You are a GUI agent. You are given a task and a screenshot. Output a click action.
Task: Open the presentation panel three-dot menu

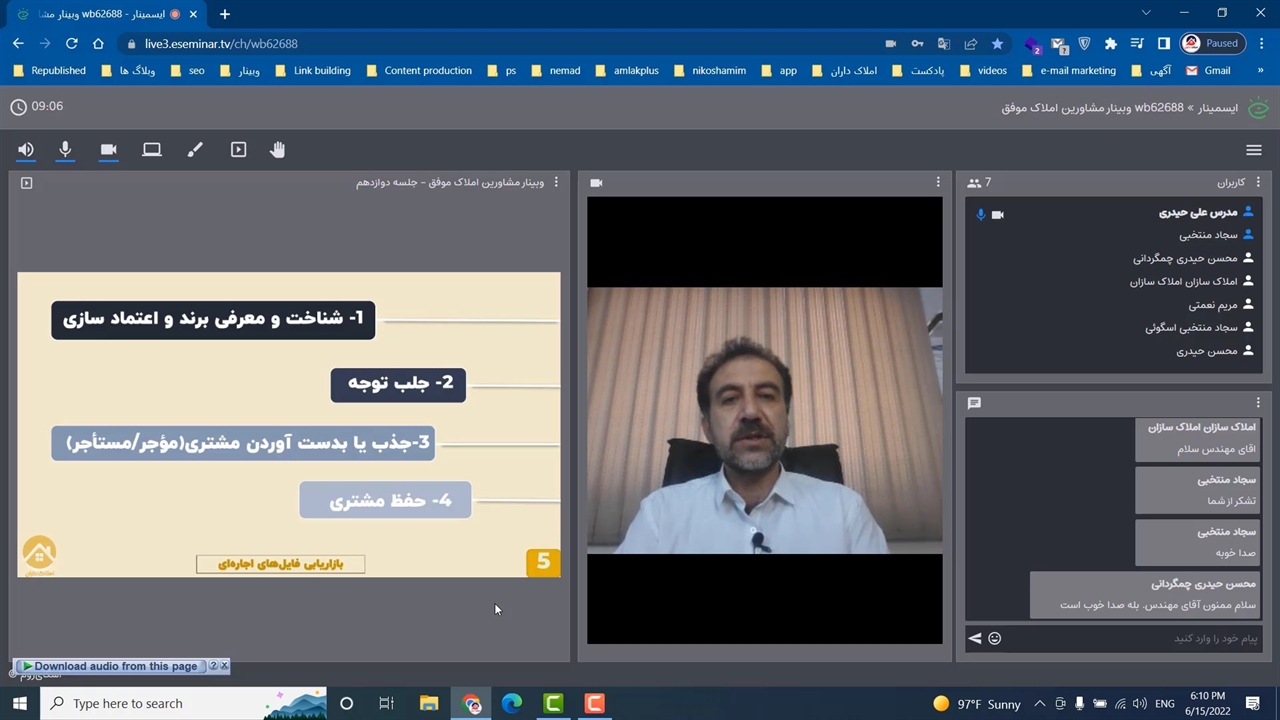(x=556, y=183)
